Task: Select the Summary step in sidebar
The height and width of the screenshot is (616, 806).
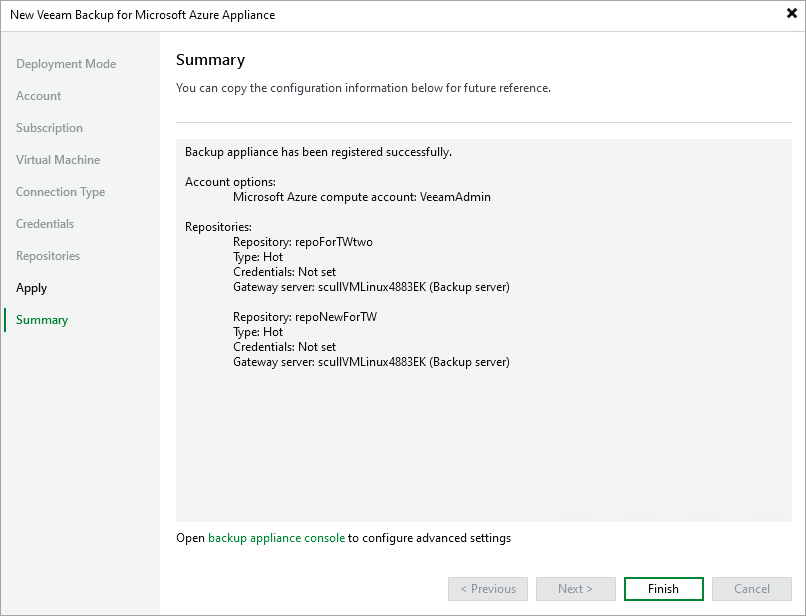Action: pos(42,320)
